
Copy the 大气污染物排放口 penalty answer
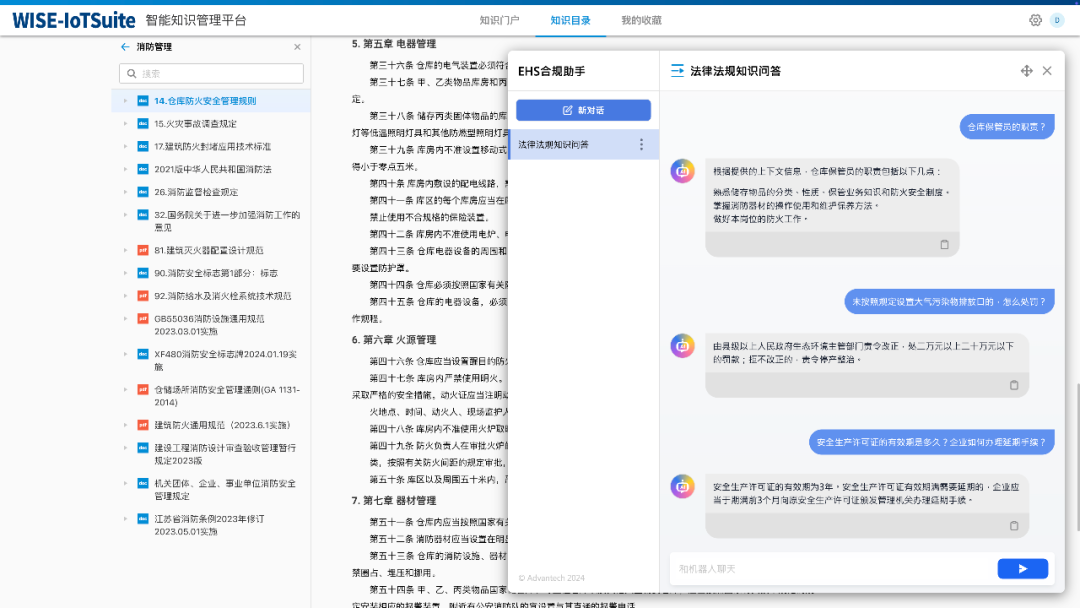click(x=1014, y=385)
